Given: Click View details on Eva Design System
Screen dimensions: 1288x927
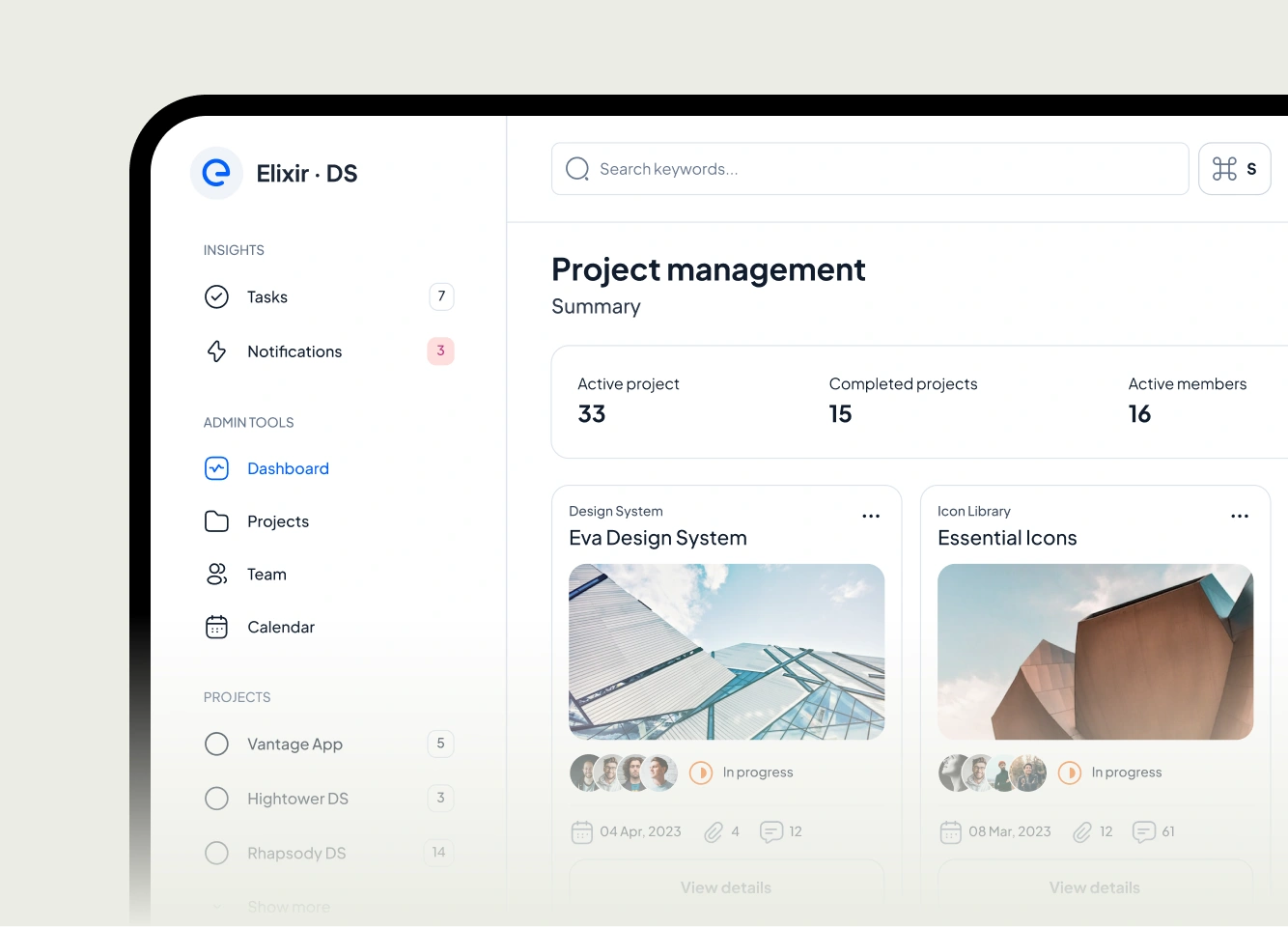Looking at the screenshot, I should (726, 887).
